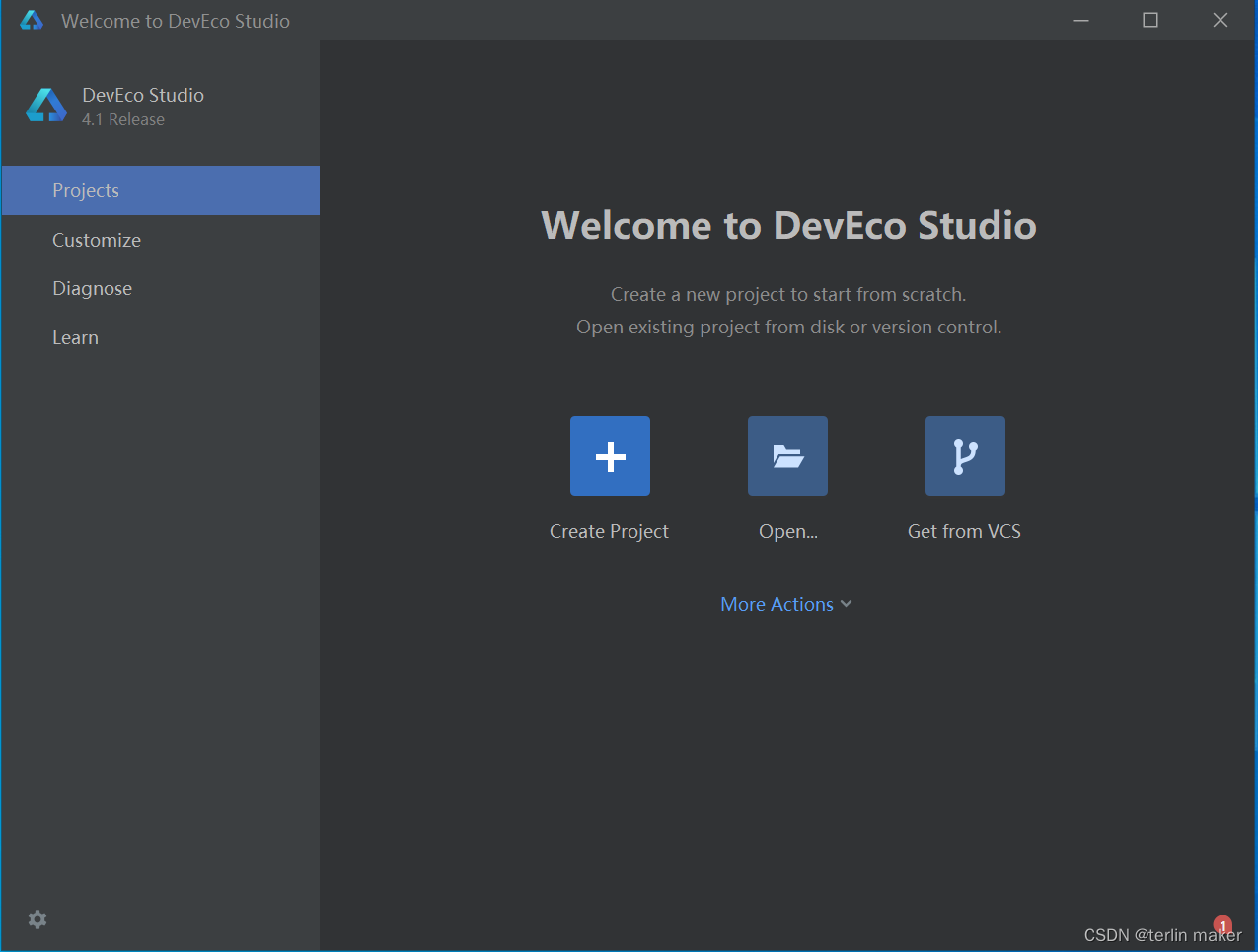Click the Get from VCS branch icon
Screen dimensions: 1258x952
(x=965, y=456)
